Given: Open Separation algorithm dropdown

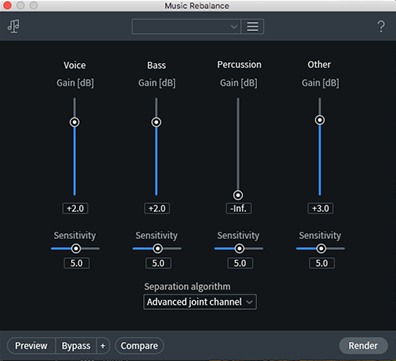Looking at the screenshot, I should [200, 302].
